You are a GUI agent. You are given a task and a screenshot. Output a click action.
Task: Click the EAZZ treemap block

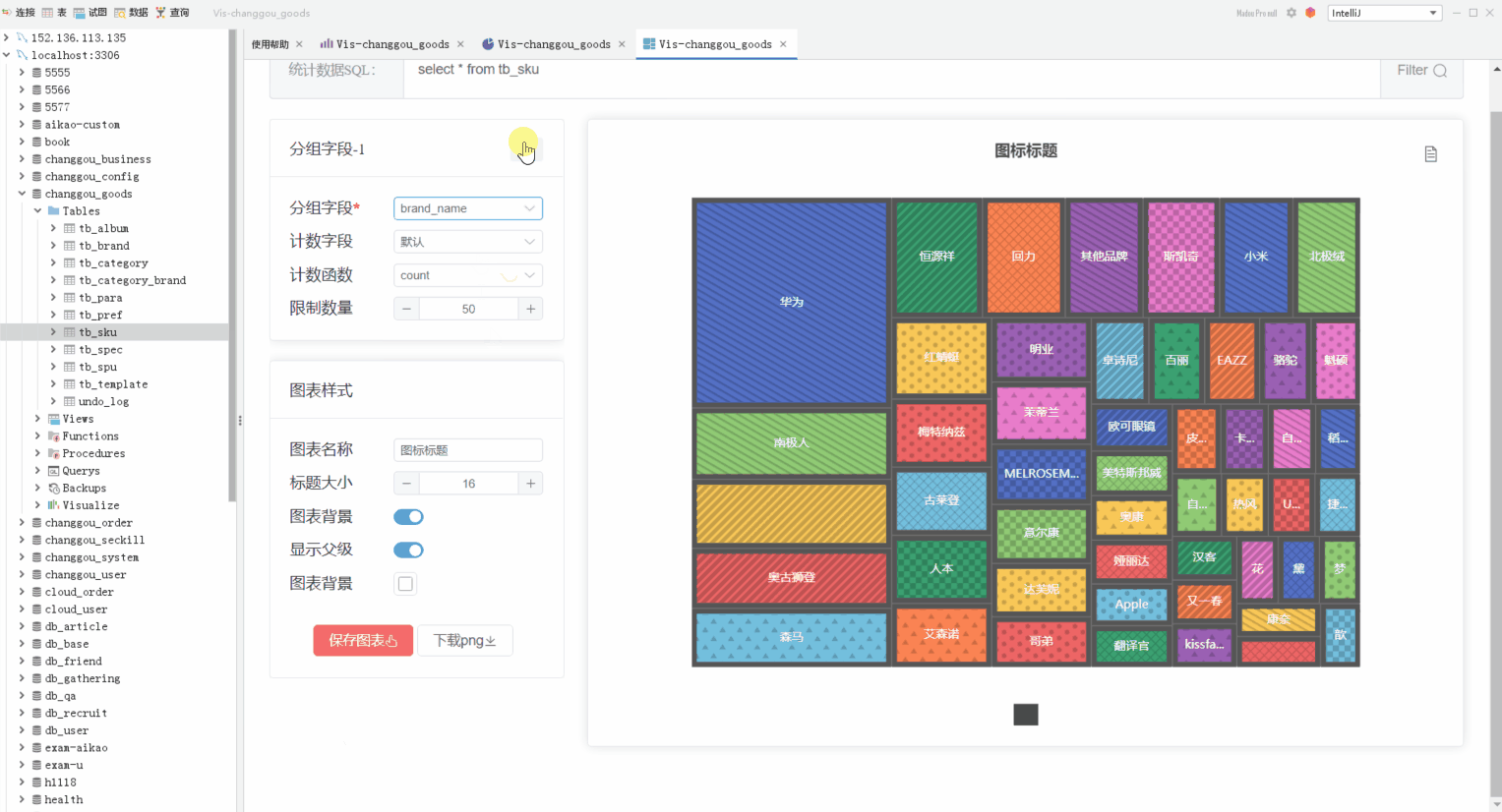[1232, 361]
